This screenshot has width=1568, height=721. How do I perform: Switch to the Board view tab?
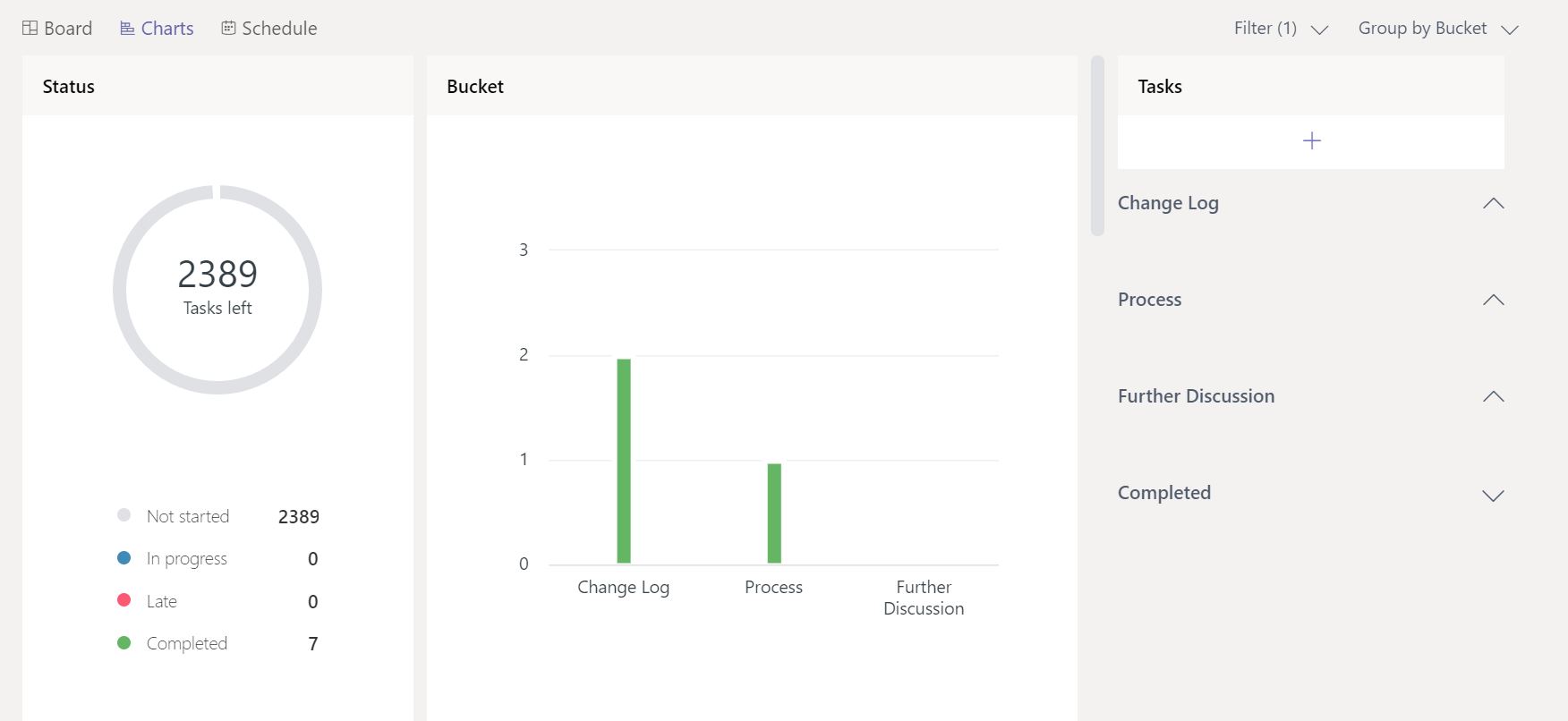(57, 29)
